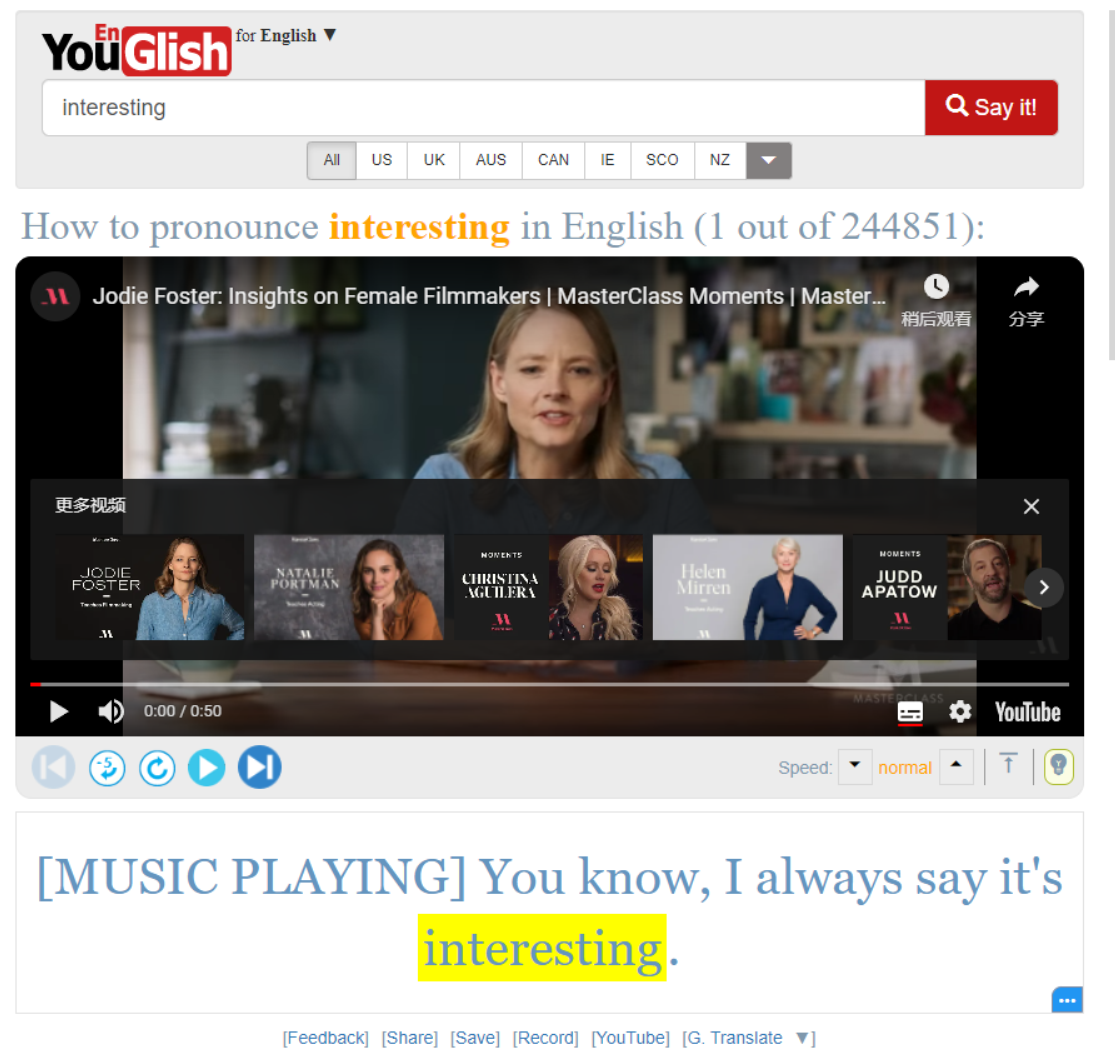1115x1059 pixels.
Task: Click the [Record] link
Action: 545,1038
